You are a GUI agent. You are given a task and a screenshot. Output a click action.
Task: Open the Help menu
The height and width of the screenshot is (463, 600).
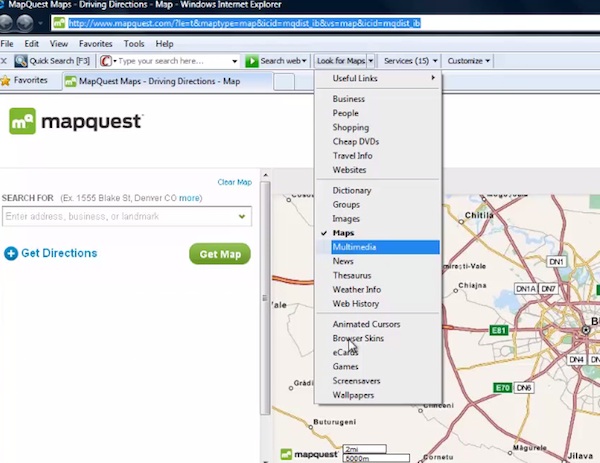click(x=165, y=44)
